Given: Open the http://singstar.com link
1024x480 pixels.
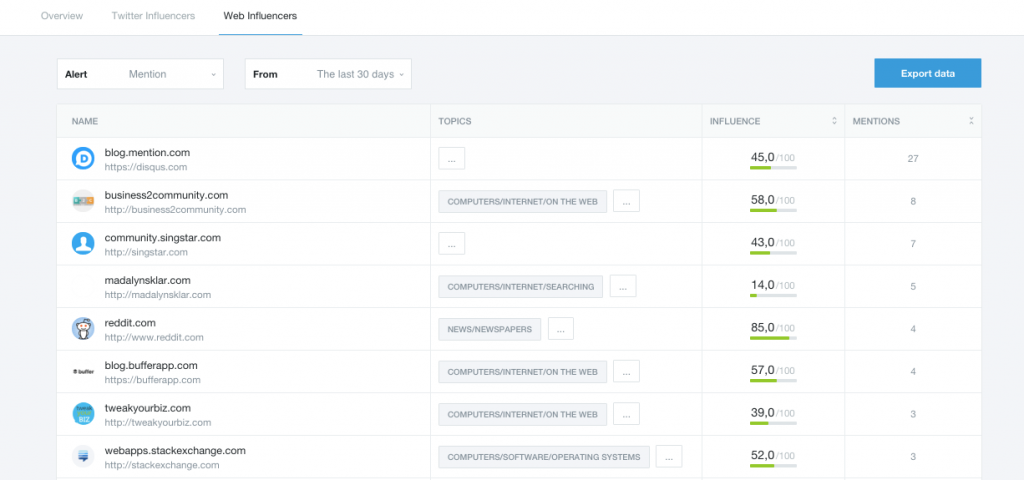Looking at the screenshot, I should [x=146, y=252].
